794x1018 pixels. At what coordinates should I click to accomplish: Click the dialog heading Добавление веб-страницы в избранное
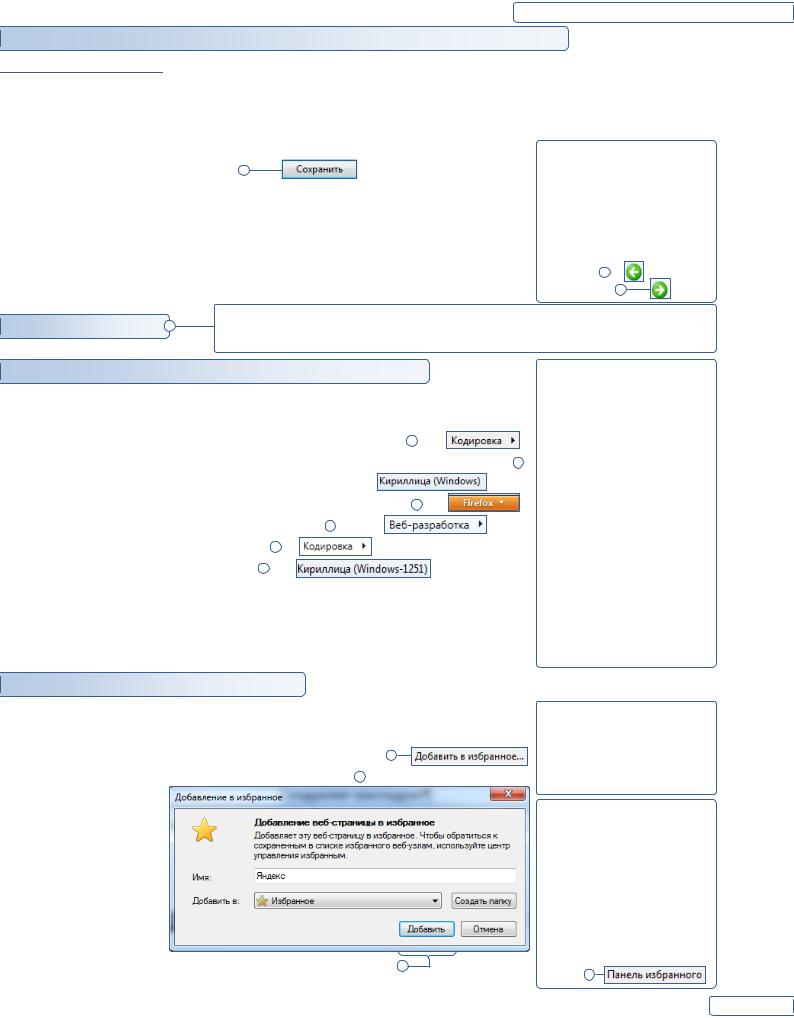point(344,822)
